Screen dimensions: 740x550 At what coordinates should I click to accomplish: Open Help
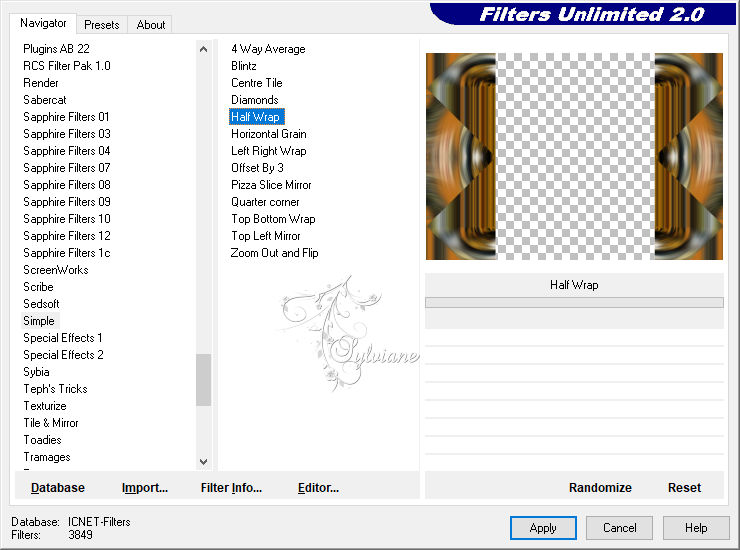[x=696, y=528]
